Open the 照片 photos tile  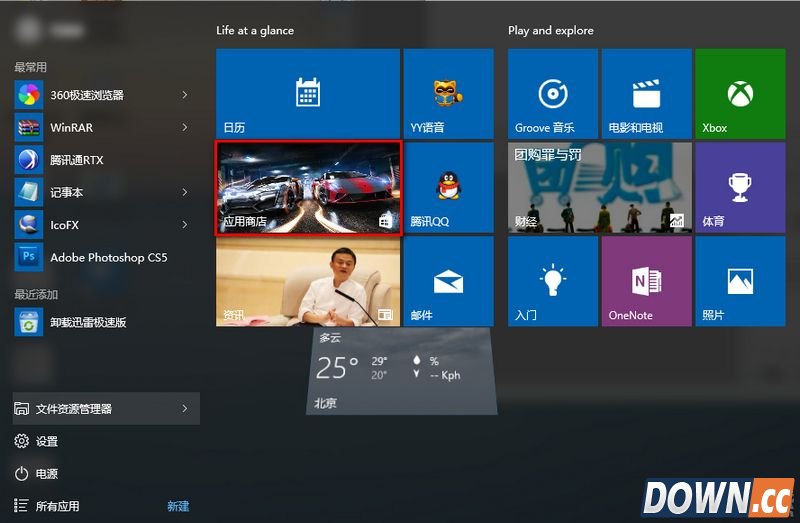[740, 281]
